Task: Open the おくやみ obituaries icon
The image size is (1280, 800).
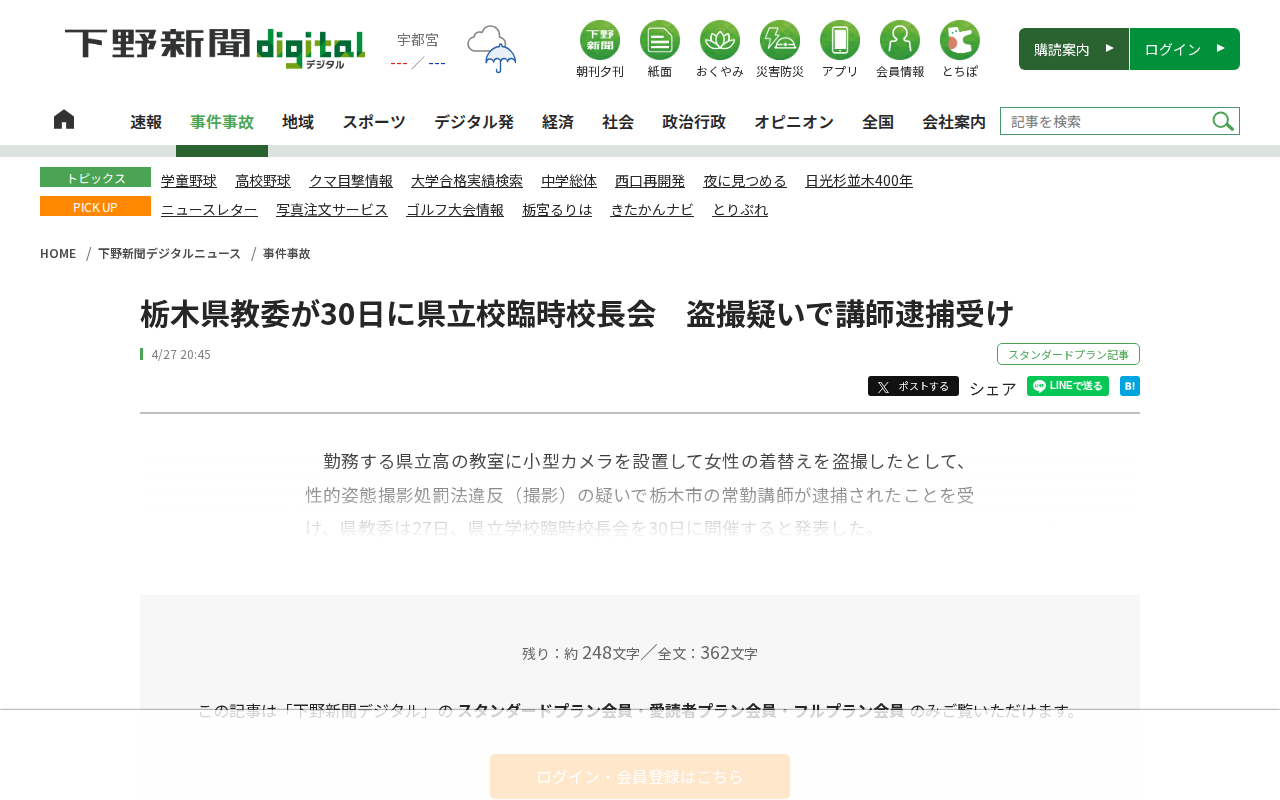Action: point(720,49)
